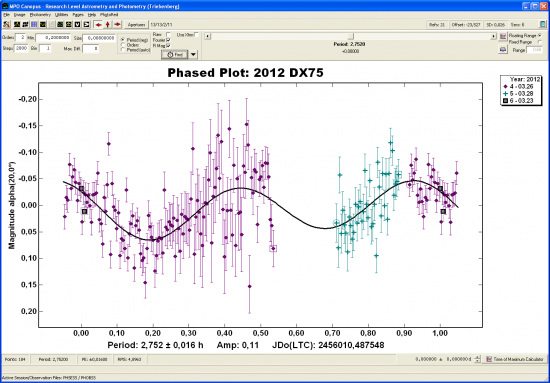Click in the Range input field
Image resolution: width=550 pixels, height=383 pixels.
535,50
